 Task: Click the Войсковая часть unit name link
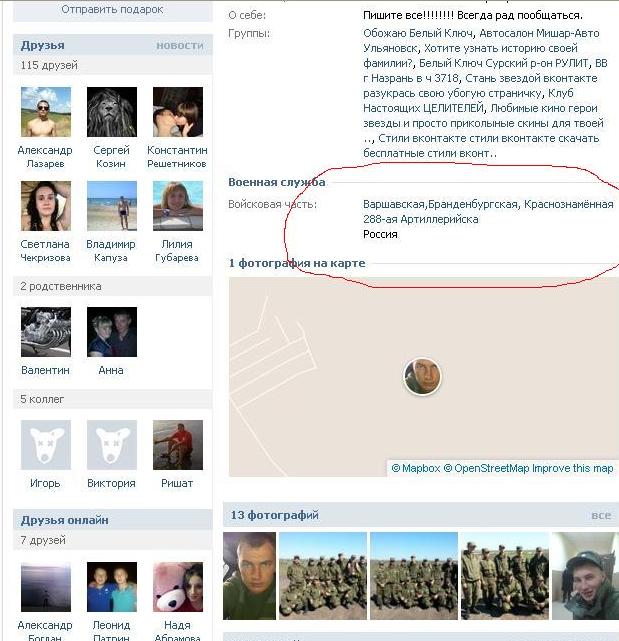pos(488,212)
